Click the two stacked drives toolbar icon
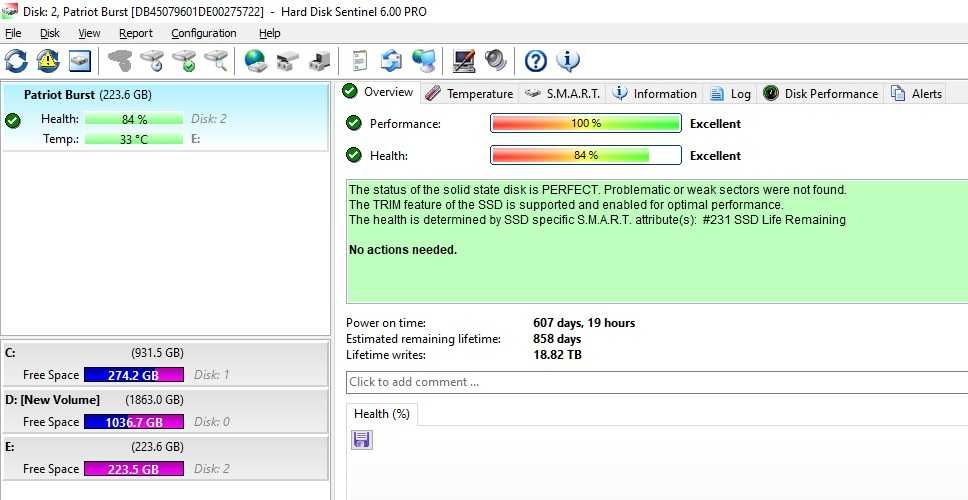This screenshot has height=500, width=968. click(x=287, y=60)
